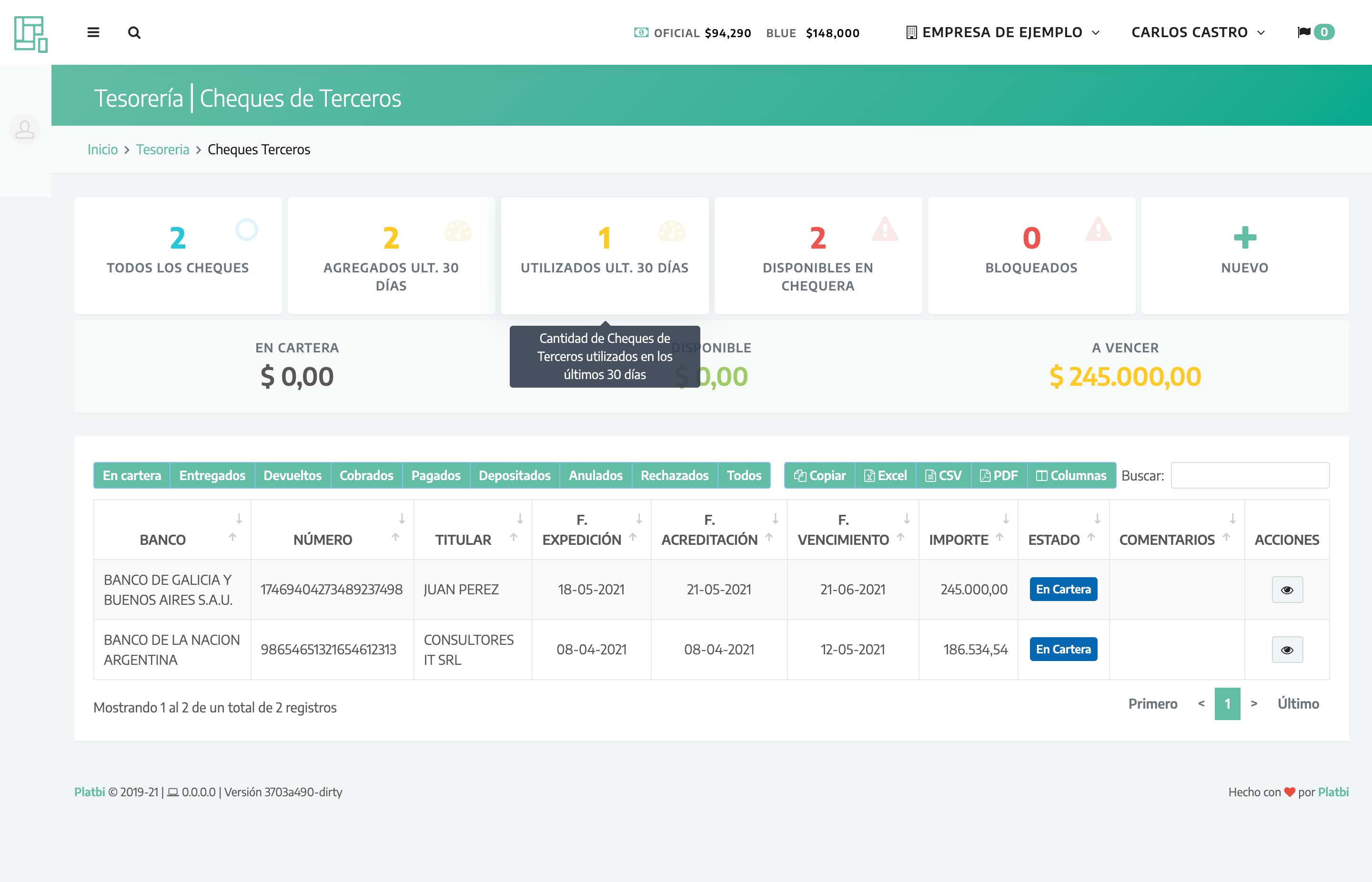Sort by F. ACREDITACIÓN column
Image resolution: width=1372 pixels, height=882 pixels.
719,530
